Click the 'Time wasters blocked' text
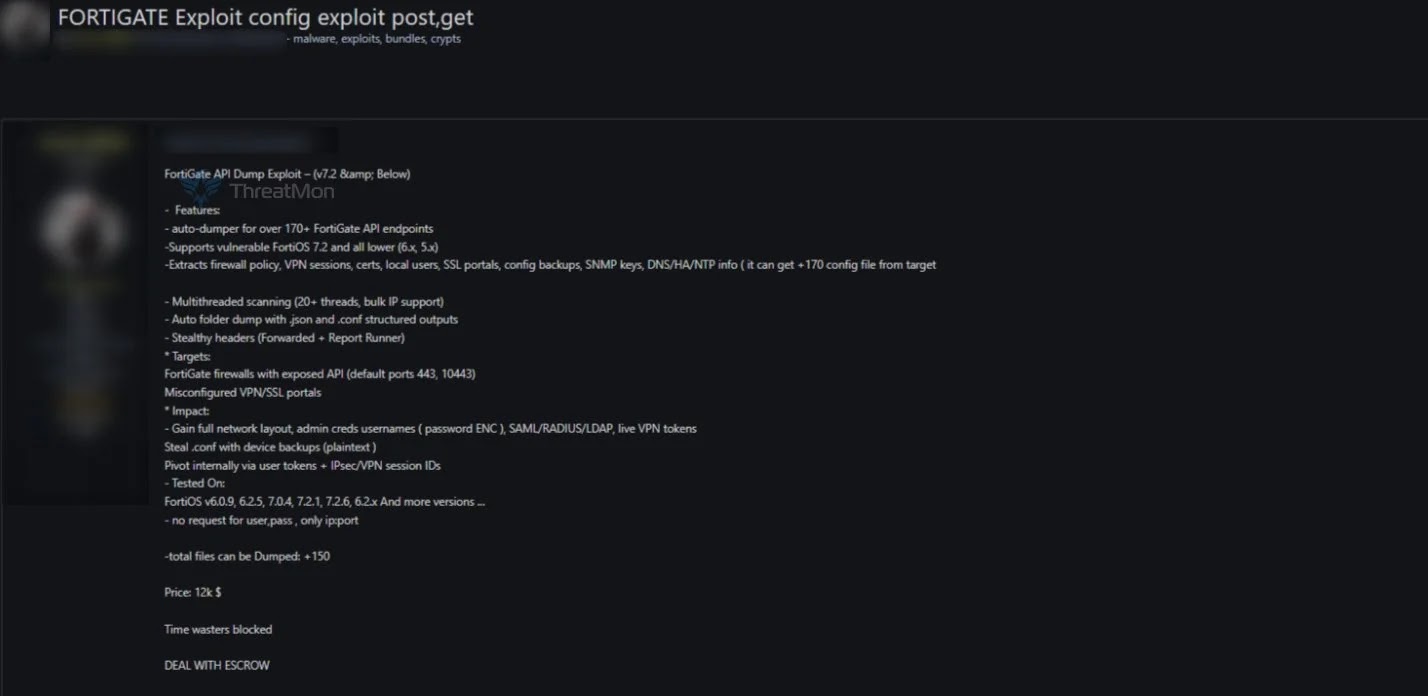1428x696 pixels. coord(218,629)
